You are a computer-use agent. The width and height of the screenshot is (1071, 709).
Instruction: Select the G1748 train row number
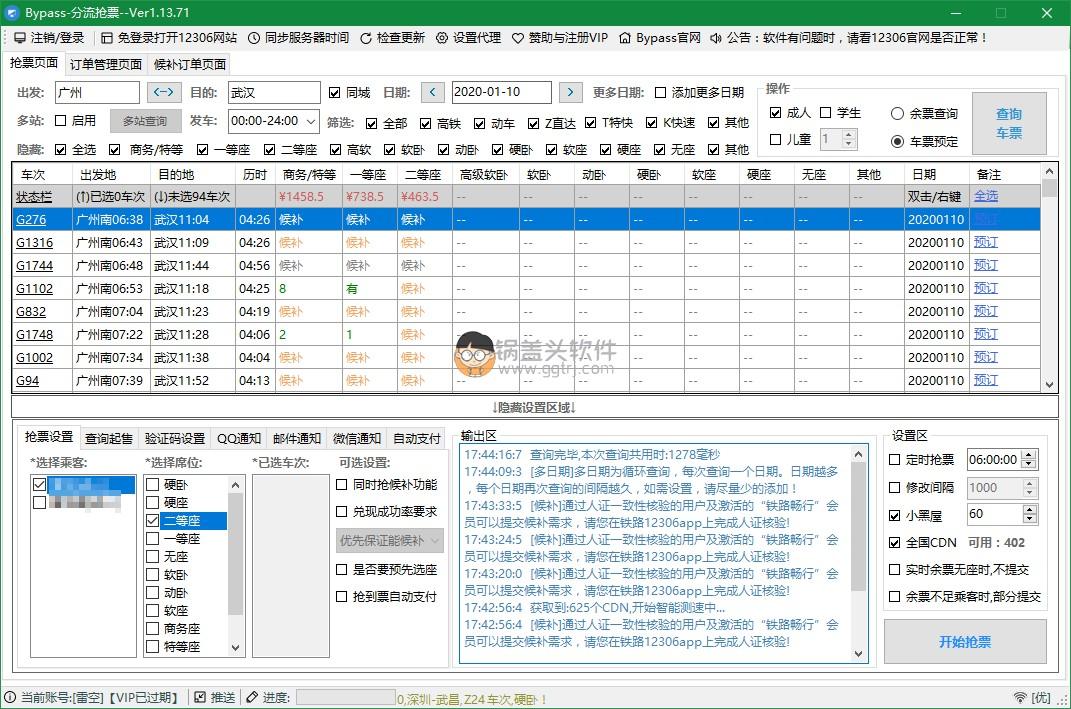(34, 334)
